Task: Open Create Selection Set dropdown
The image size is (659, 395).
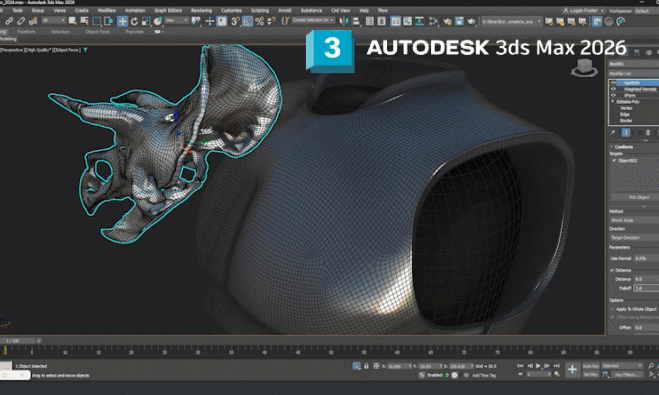Action: click(x=314, y=20)
